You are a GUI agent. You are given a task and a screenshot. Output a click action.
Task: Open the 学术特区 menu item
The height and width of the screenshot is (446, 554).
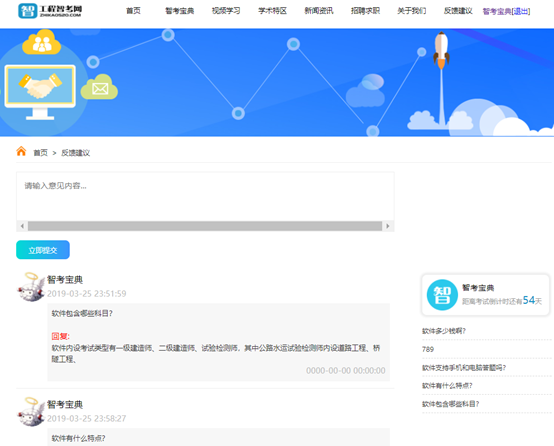[272, 11]
